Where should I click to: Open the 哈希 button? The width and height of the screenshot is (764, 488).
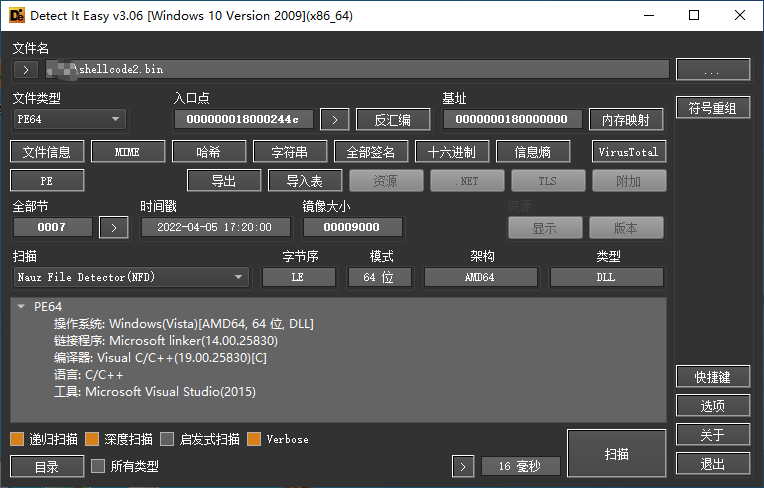(x=209, y=152)
